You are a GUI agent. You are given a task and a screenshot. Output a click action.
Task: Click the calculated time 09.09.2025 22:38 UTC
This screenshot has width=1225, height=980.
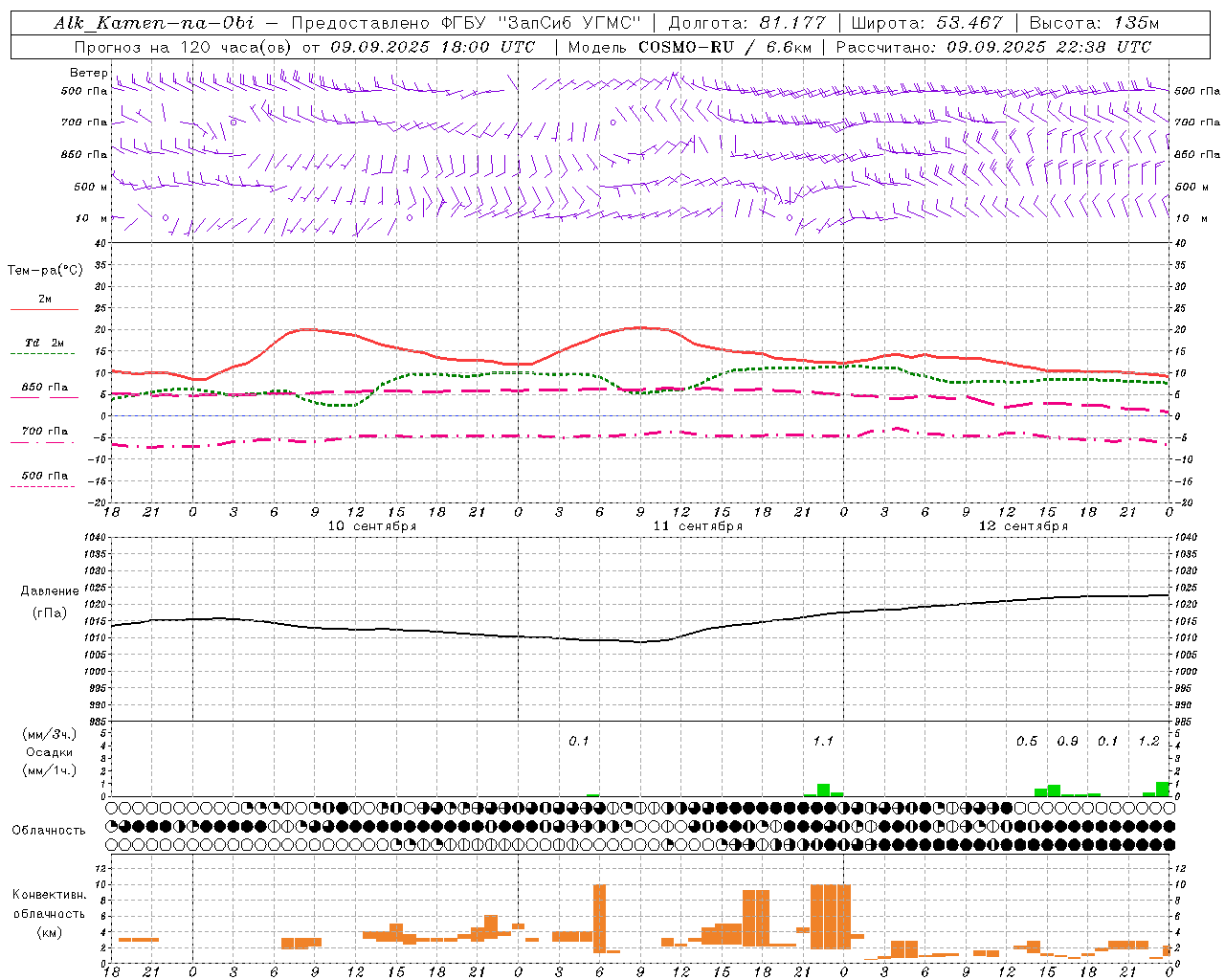(x=1049, y=47)
